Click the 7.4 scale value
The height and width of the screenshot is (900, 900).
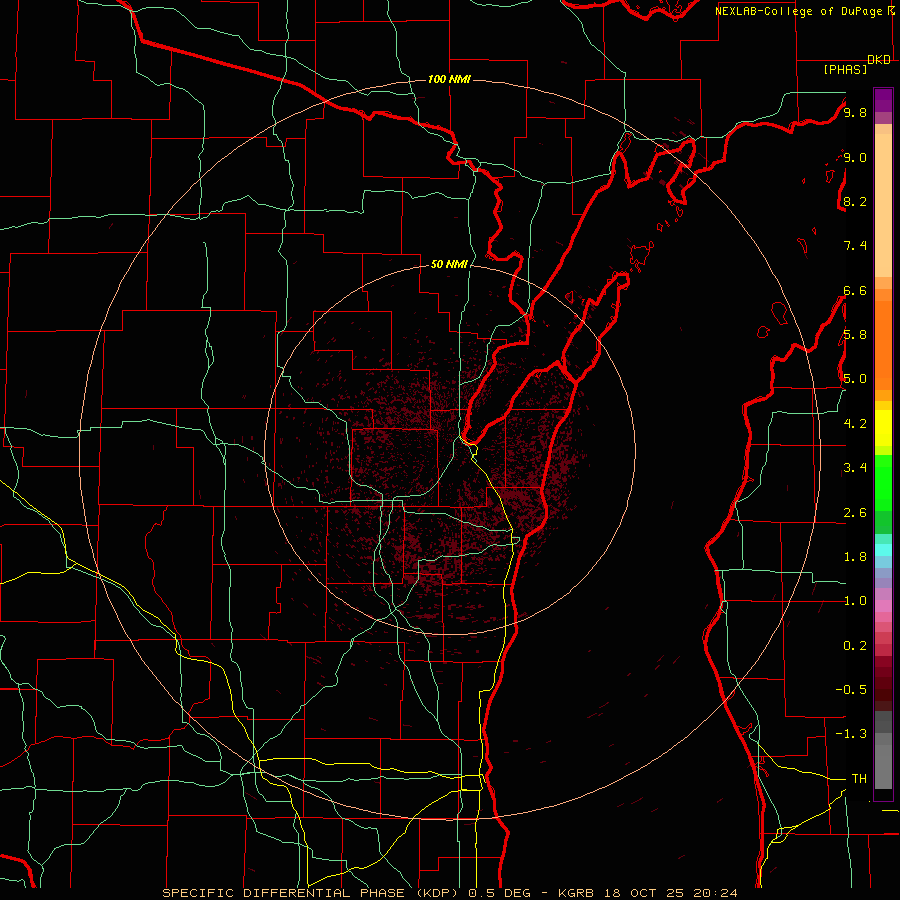(x=855, y=246)
